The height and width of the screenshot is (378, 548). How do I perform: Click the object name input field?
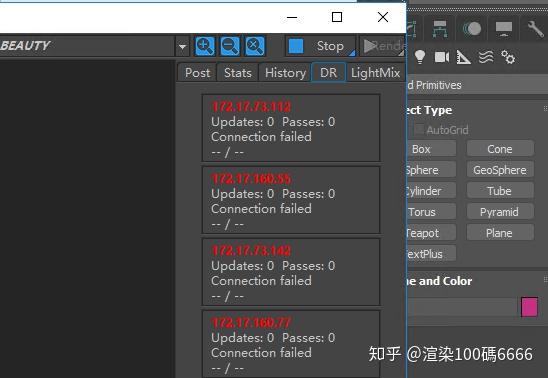click(461, 307)
